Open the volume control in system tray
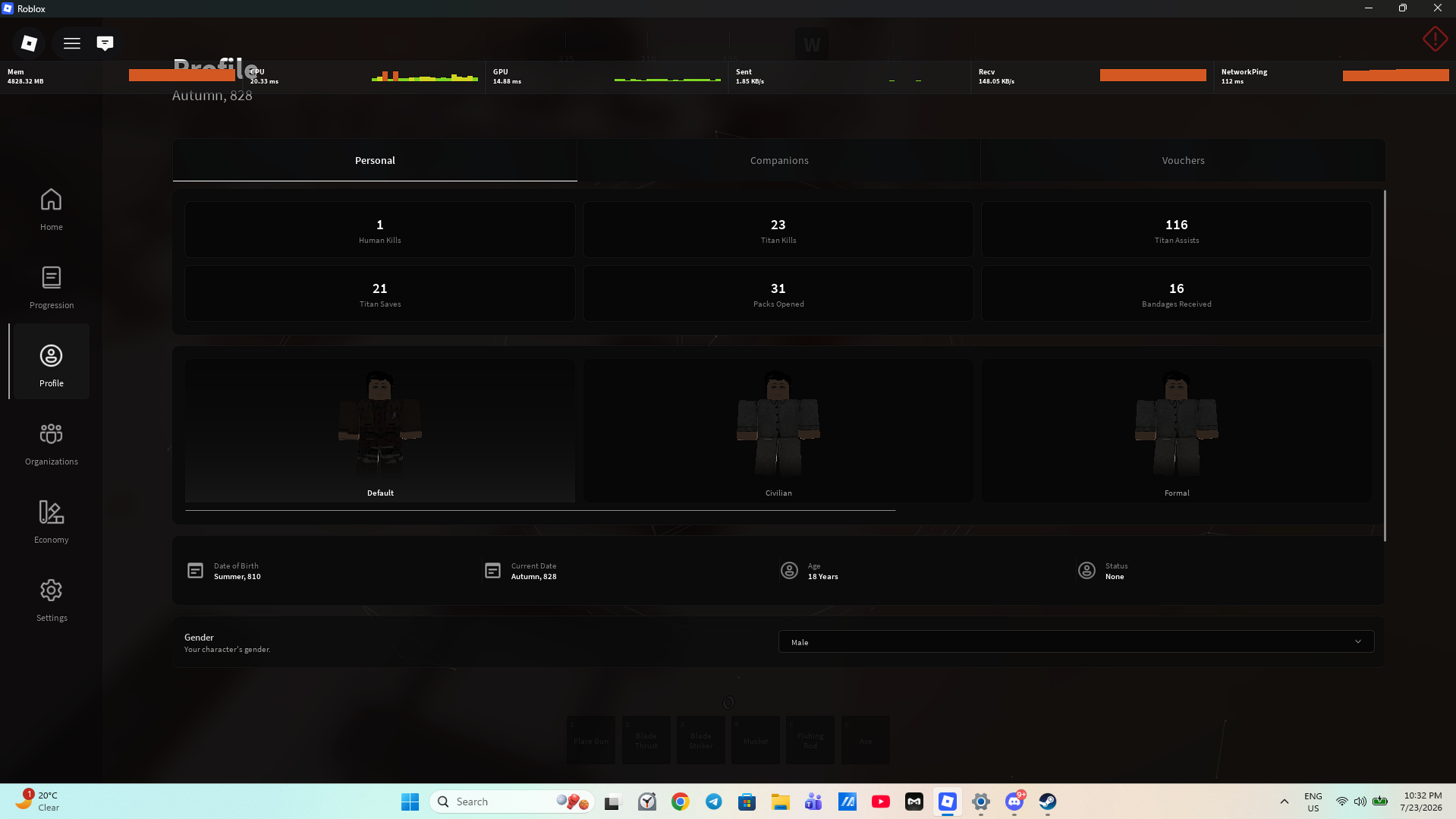 [1360, 802]
